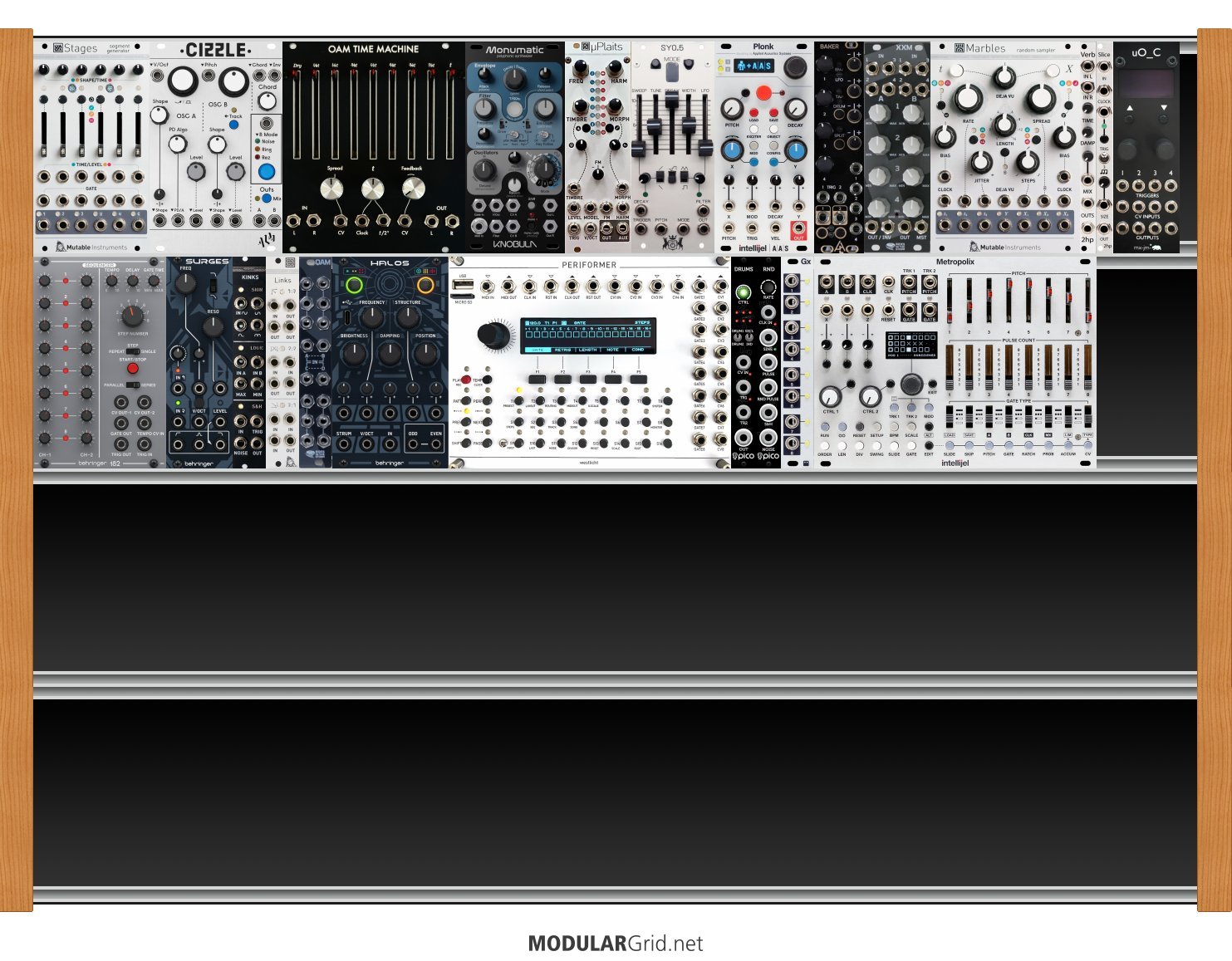1232x961 pixels.
Task: Click the green CTRL knob on Pico Drums
Action: pos(744,292)
